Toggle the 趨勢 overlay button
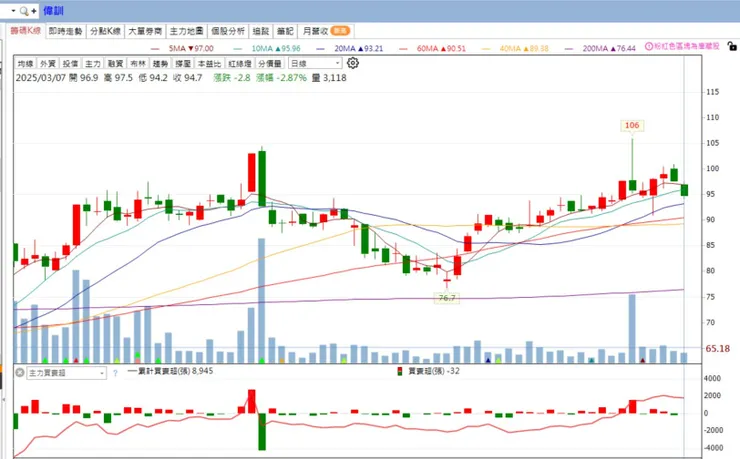 click(160, 63)
